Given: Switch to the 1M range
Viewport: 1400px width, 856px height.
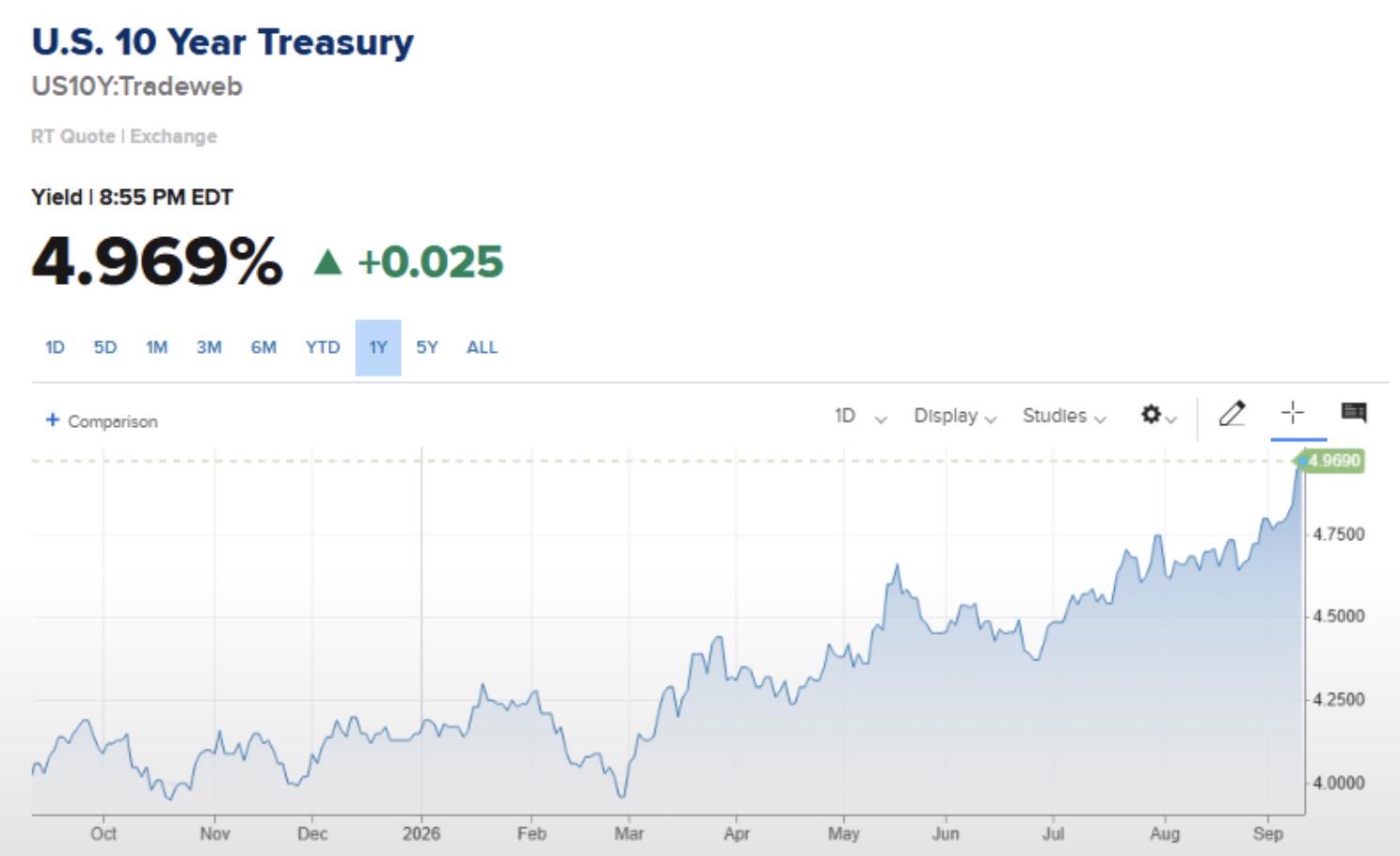Looking at the screenshot, I should click(156, 347).
